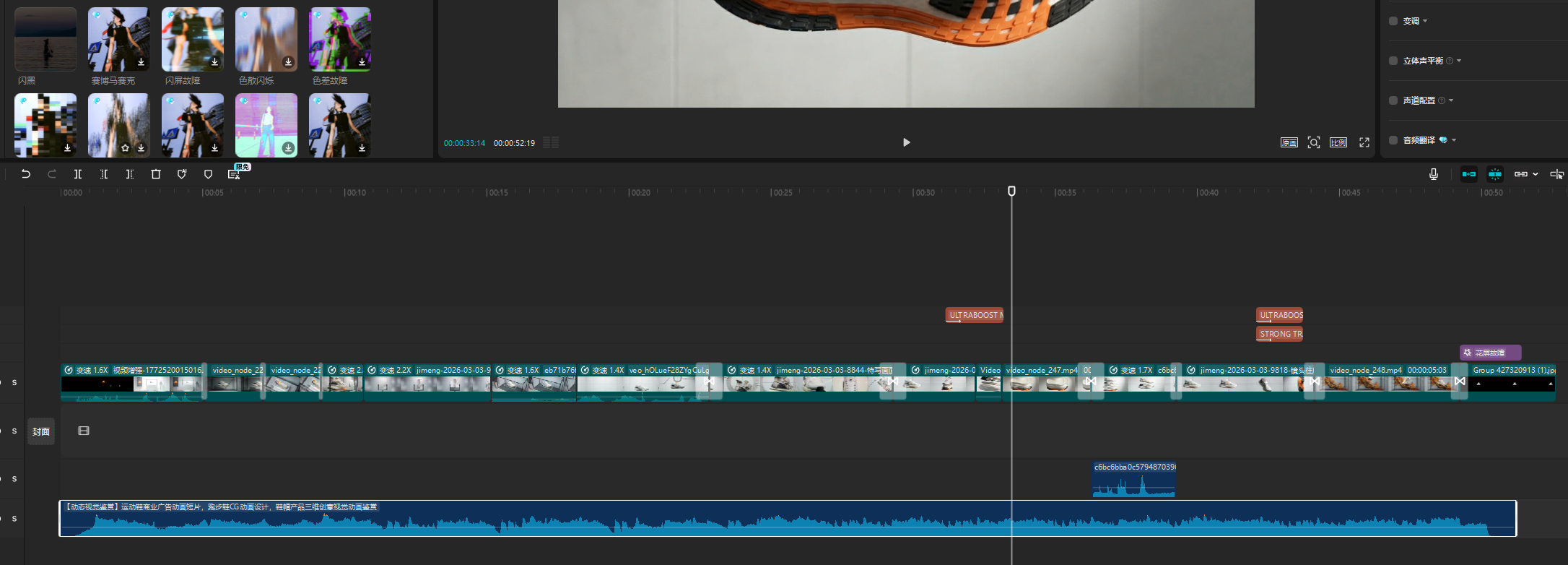Select the split clip tool
1568x565 pixels.
point(78,174)
